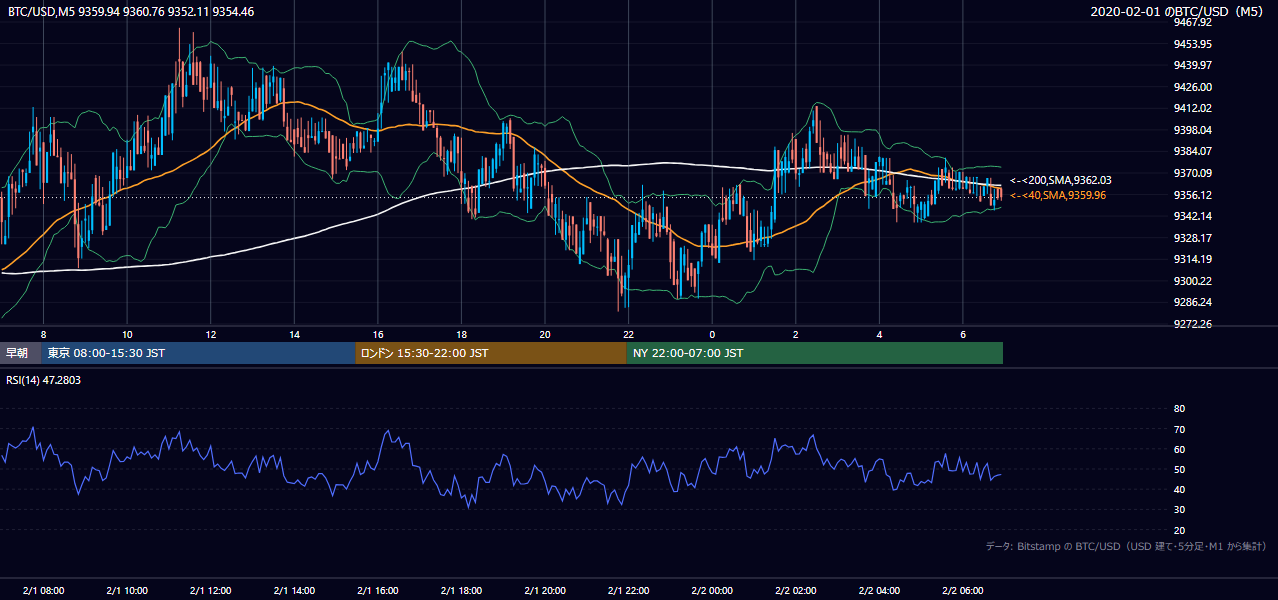
Task: Click the 2/1 20:00 date label
Action: (x=544, y=590)
